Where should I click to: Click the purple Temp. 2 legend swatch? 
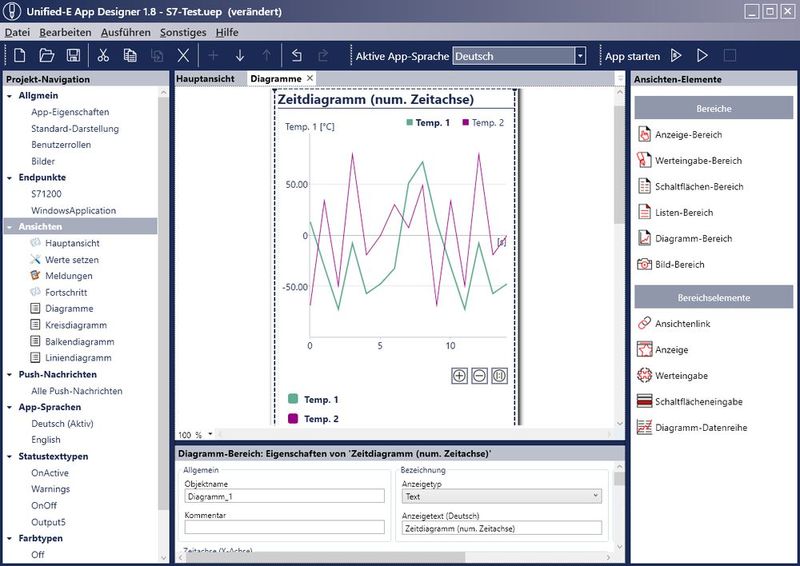click(293, 419)
